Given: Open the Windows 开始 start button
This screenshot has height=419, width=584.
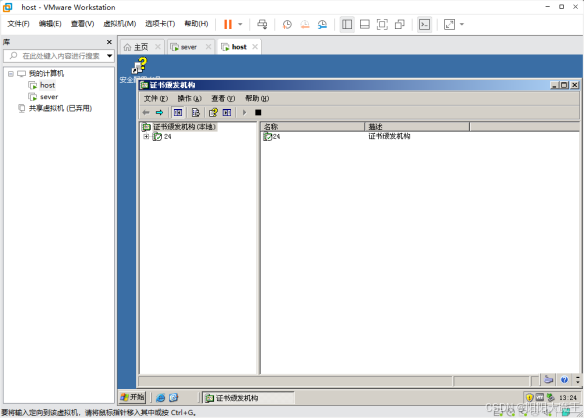Looking at the screenshot, I should pos(132,397).
